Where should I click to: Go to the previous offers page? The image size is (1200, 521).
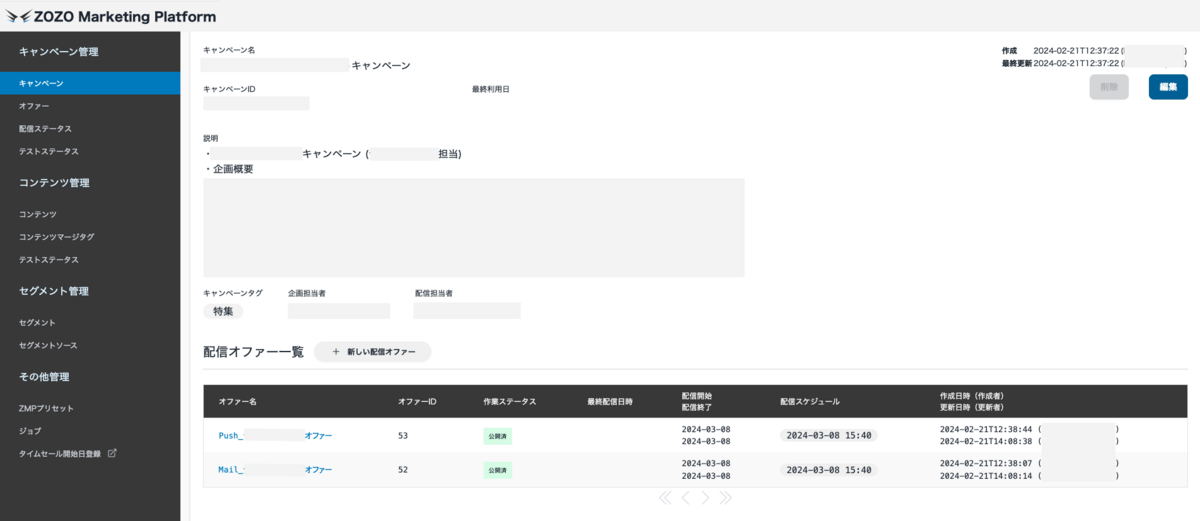pos(686,497)
